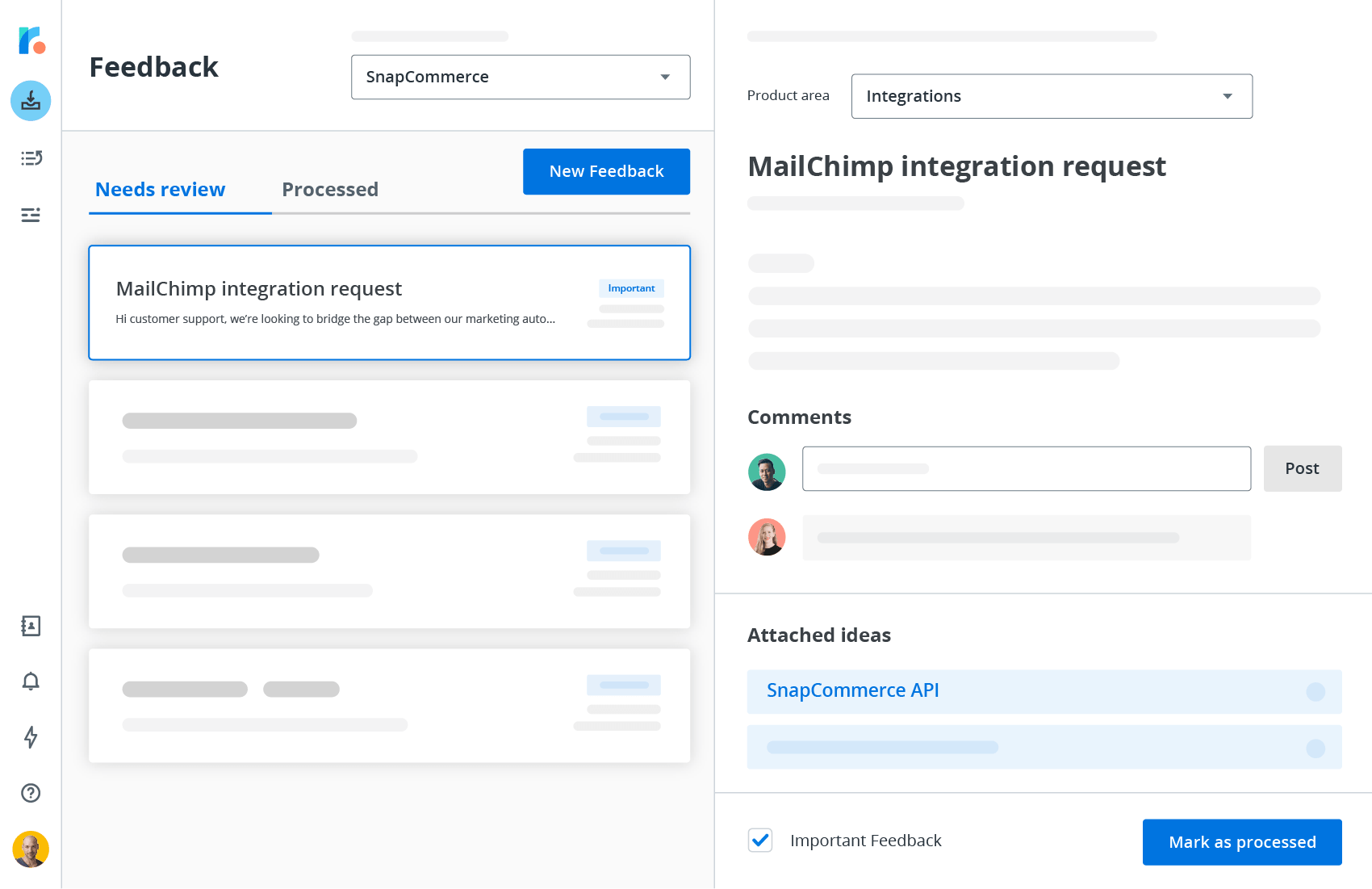Open user profile avatar in sidebar

(x=31, y=849)
